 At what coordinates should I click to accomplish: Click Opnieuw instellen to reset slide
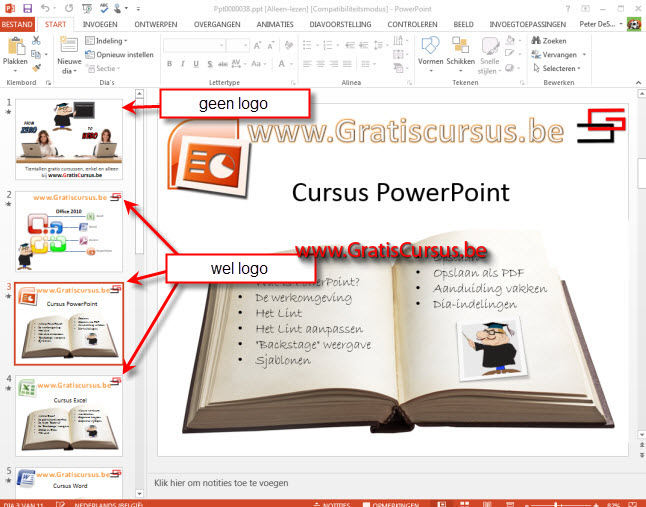[119, 54]
